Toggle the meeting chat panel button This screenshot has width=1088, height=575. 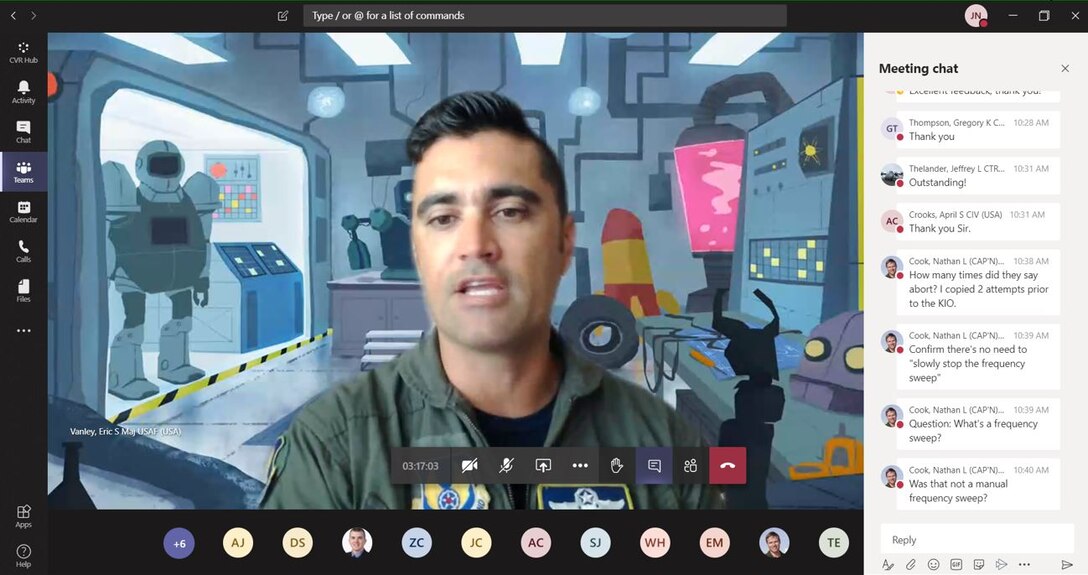pyautogui.click(x=654, y=466)
